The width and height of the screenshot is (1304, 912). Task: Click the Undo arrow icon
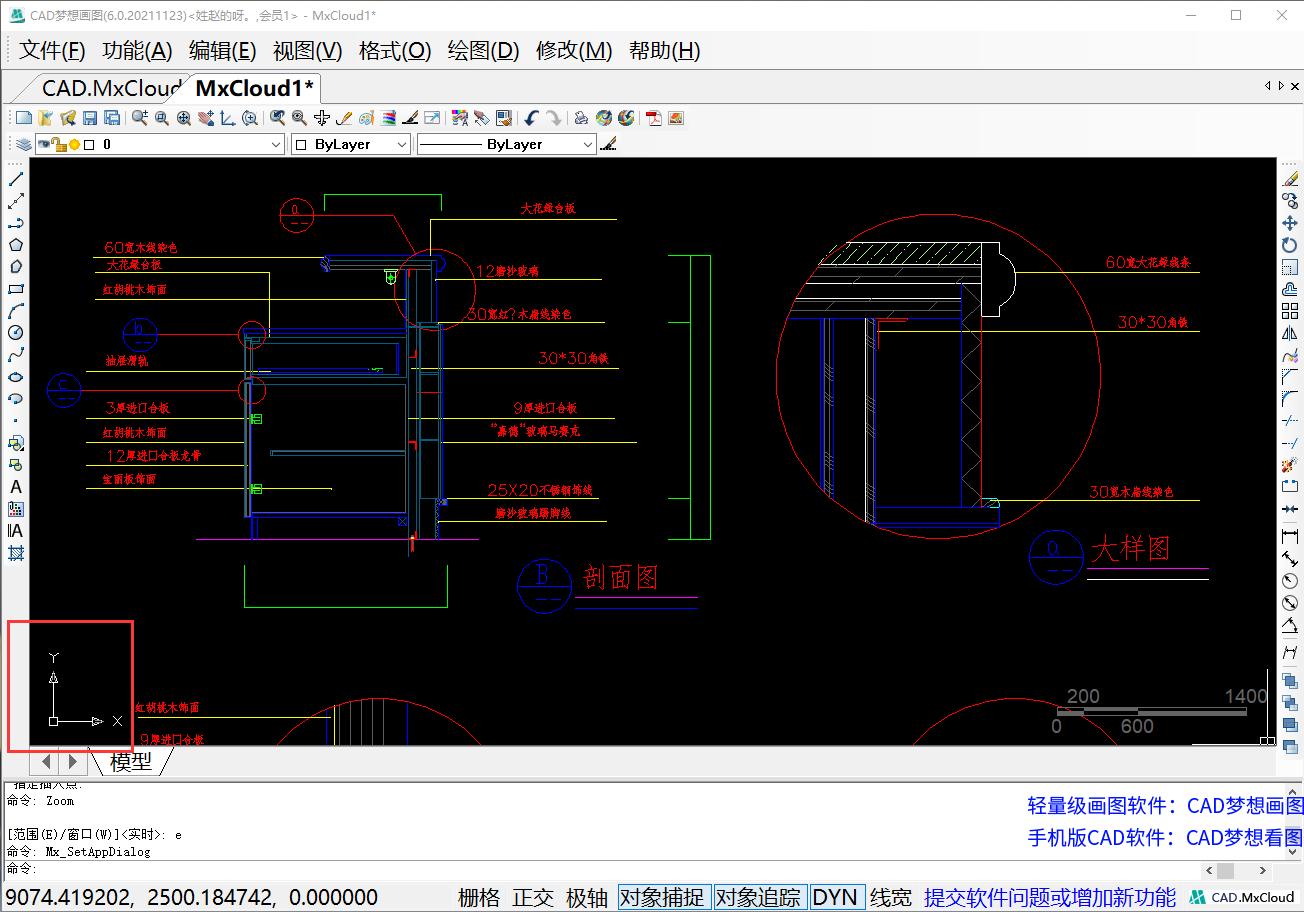(531, 118)
